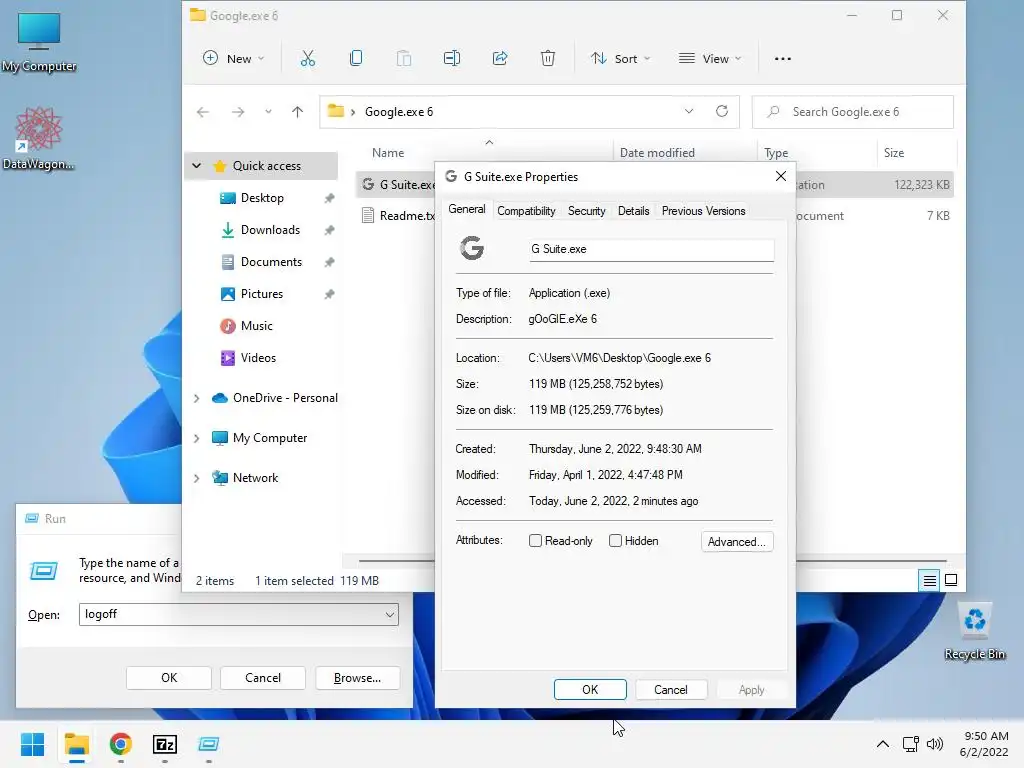The height and width of the screenshot is (768, 1024).
Task: Expand the My Computer tree node
Action: click(197, 438)
